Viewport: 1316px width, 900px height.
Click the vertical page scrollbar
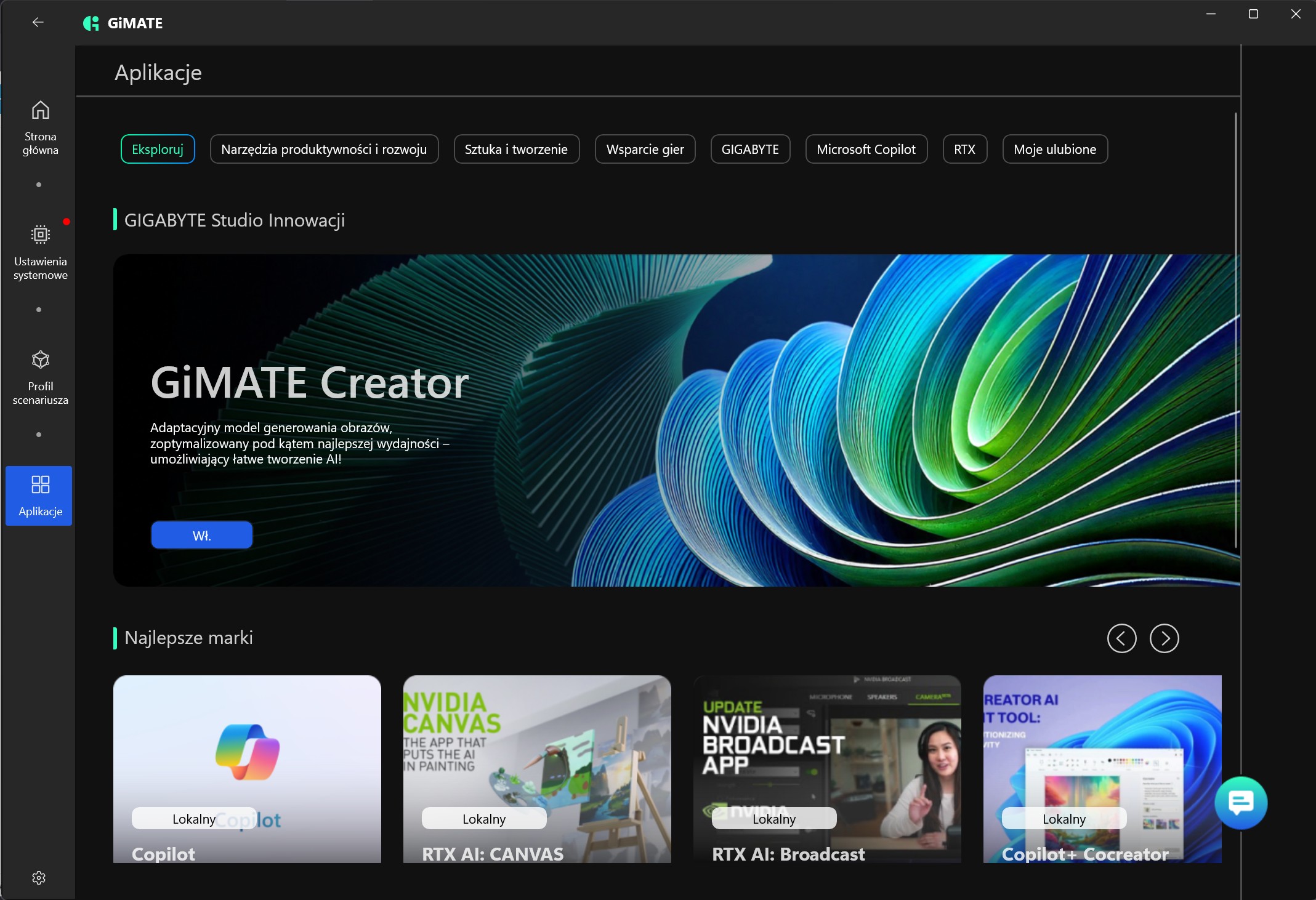[1235, 329]
